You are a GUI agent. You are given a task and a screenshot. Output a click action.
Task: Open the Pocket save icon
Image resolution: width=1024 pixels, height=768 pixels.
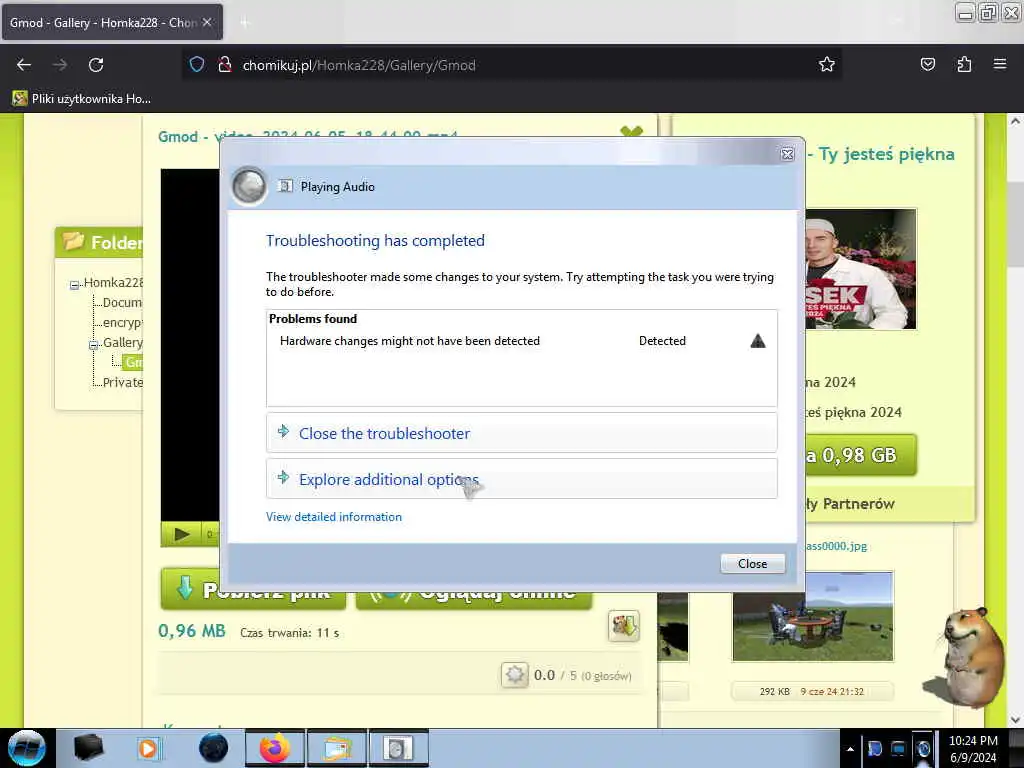click(927, 65)
